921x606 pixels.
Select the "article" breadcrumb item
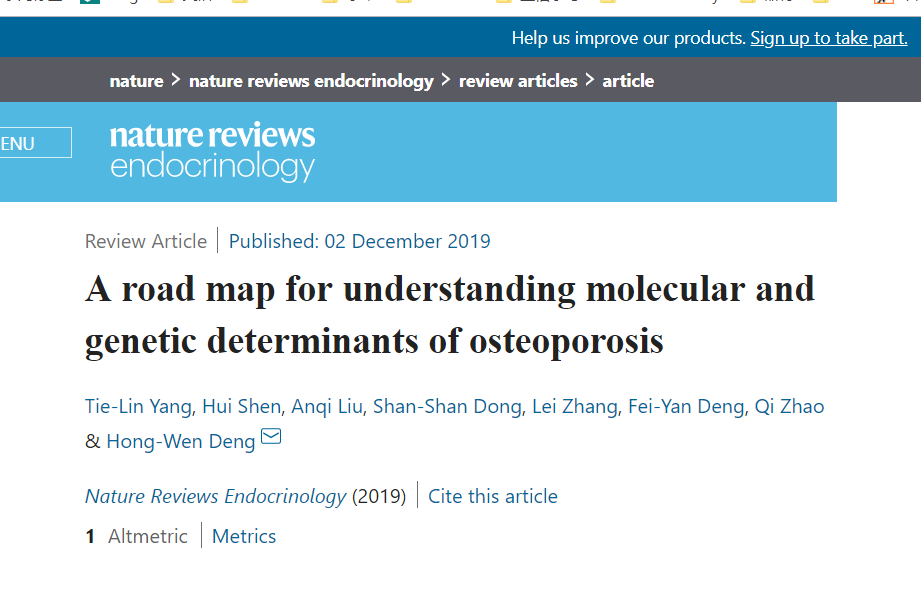click(x=628, y=81)
